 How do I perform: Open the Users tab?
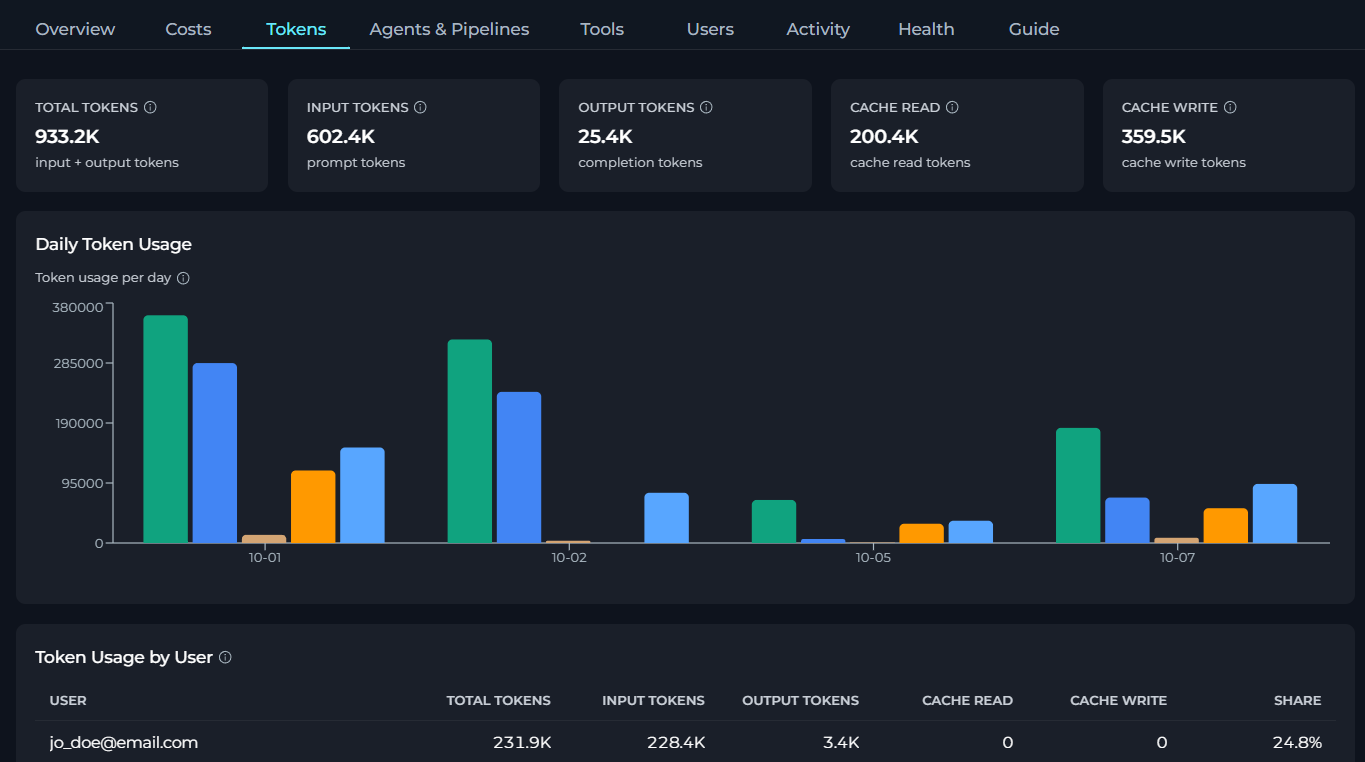coord(710,29)
